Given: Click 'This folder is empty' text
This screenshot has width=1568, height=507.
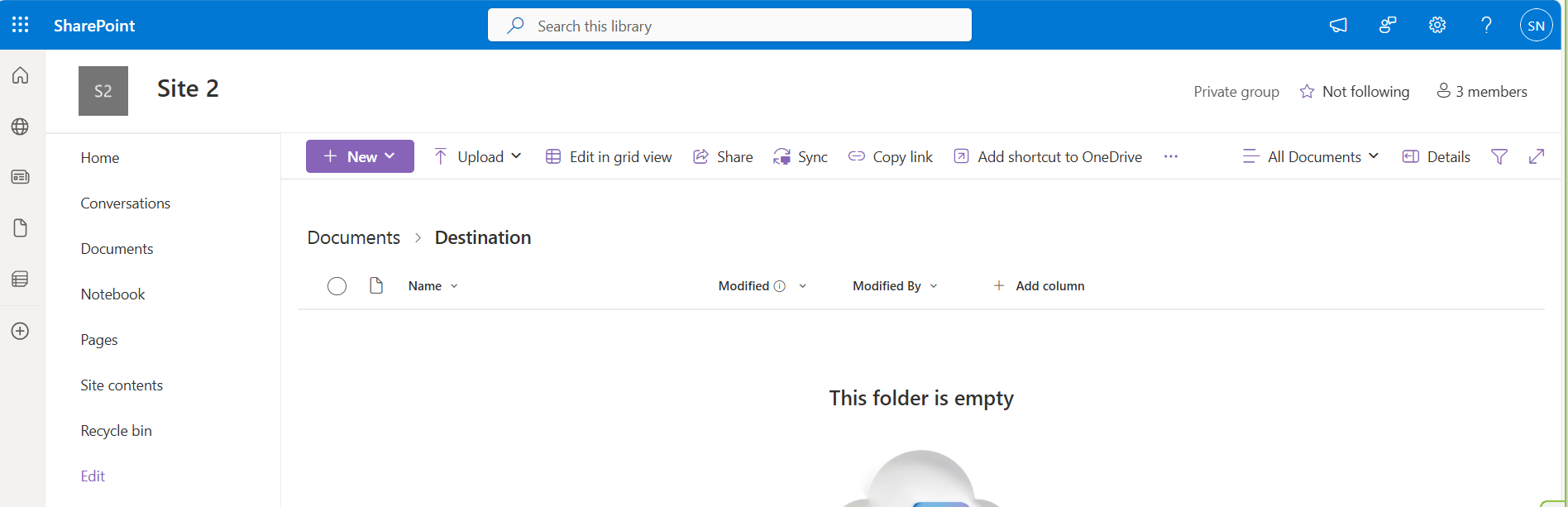Looking at the screenshot, I should coord(921,399).
